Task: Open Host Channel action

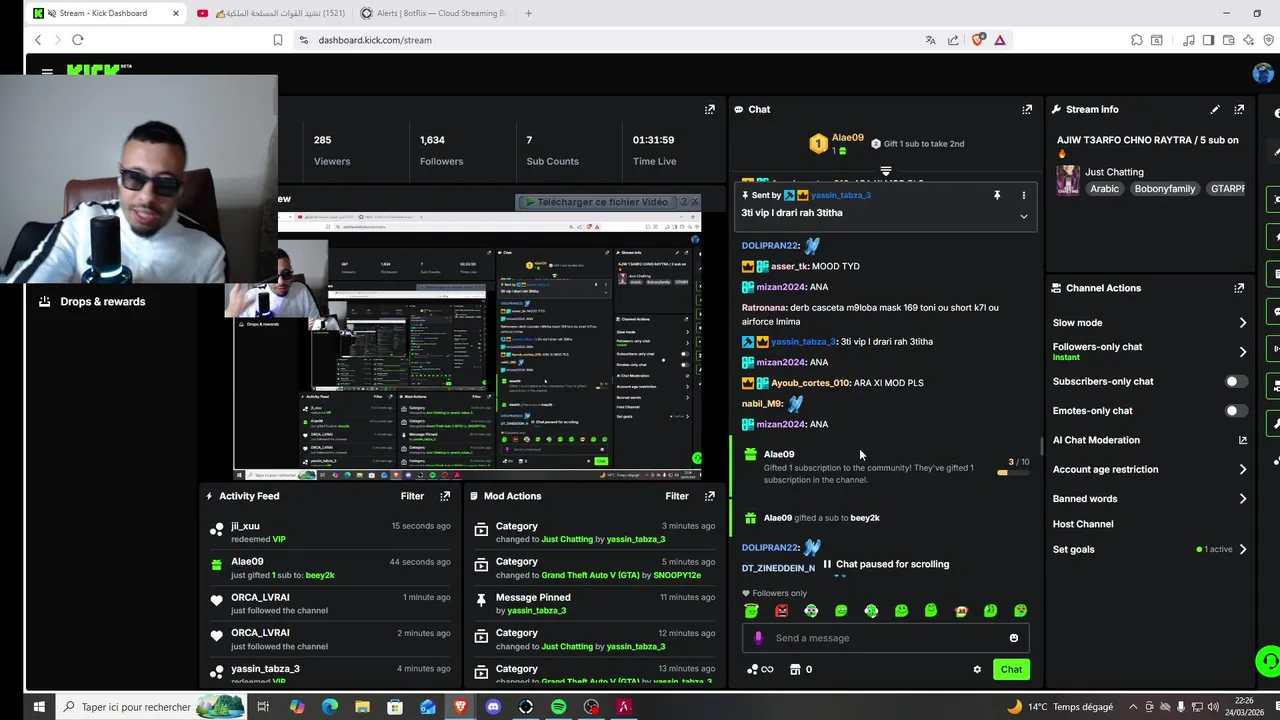Action: point(1083,524)
